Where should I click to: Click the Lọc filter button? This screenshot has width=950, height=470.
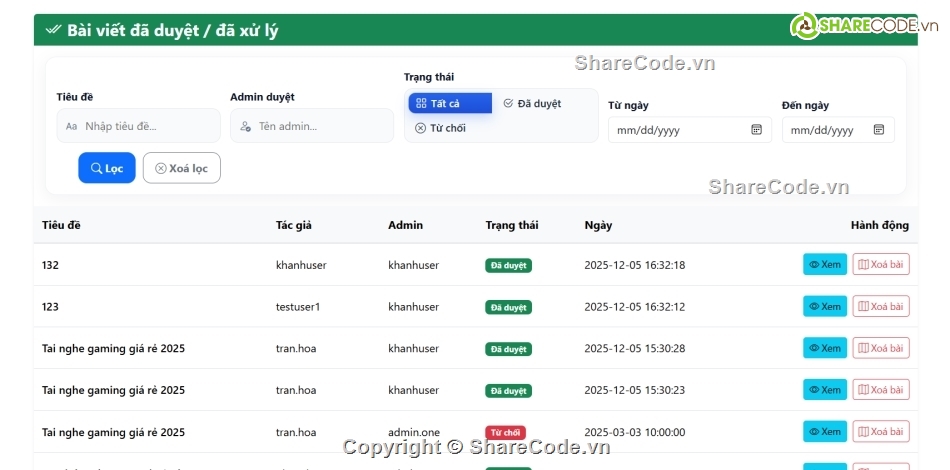[107, 168]
